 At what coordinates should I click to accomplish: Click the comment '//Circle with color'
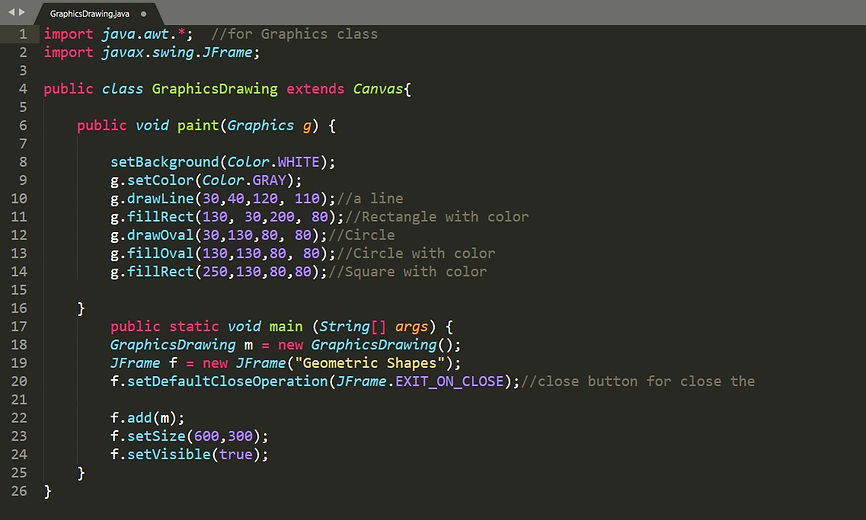(x=416, y=253)
